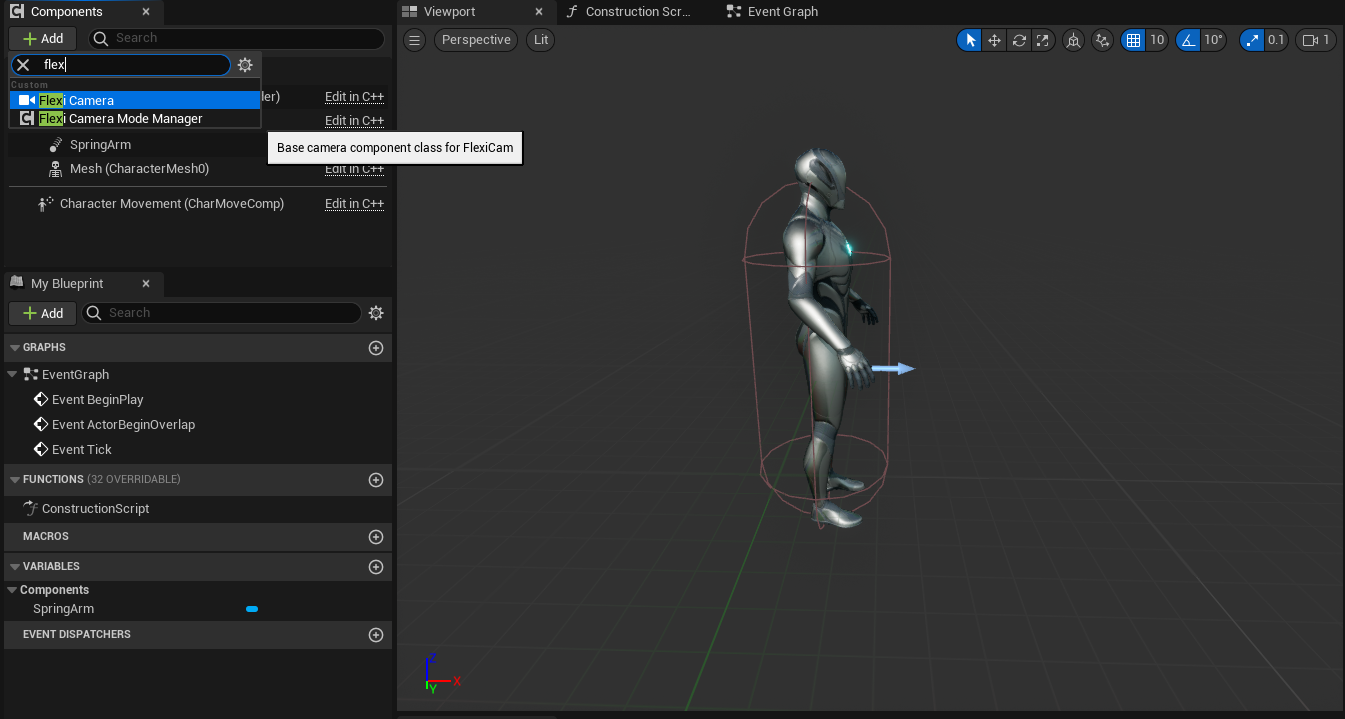Click the coordinate system cube icon
Viewport: 1345px width, 719px height.
(1074, 40)
